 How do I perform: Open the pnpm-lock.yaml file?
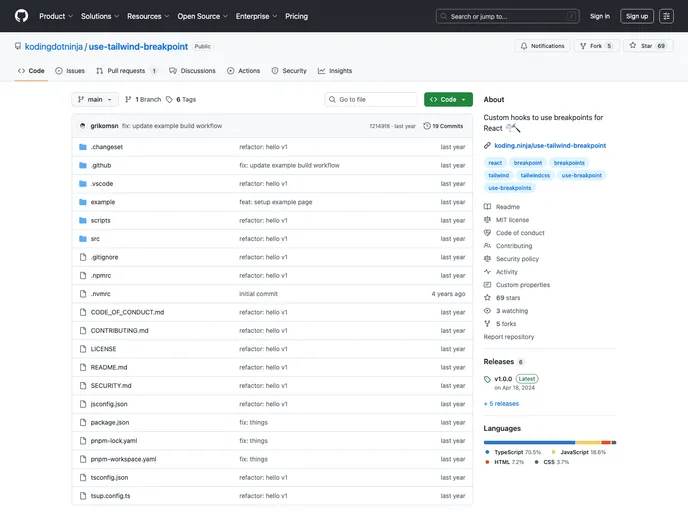[x=114, y=441]
